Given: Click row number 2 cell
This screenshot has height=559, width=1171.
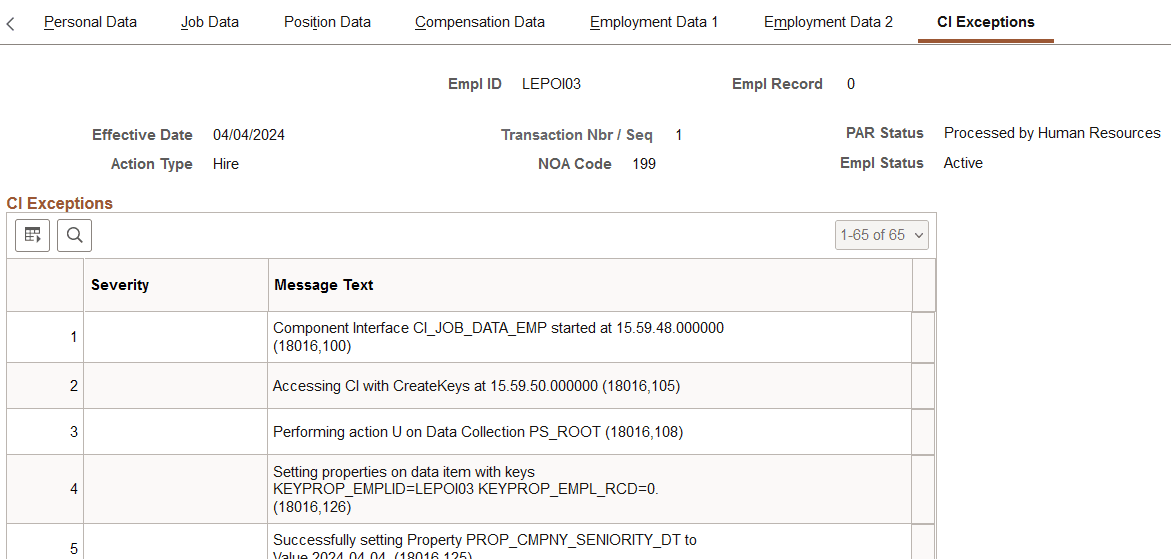Looking at the screenshot, I should tap(45, 386).
